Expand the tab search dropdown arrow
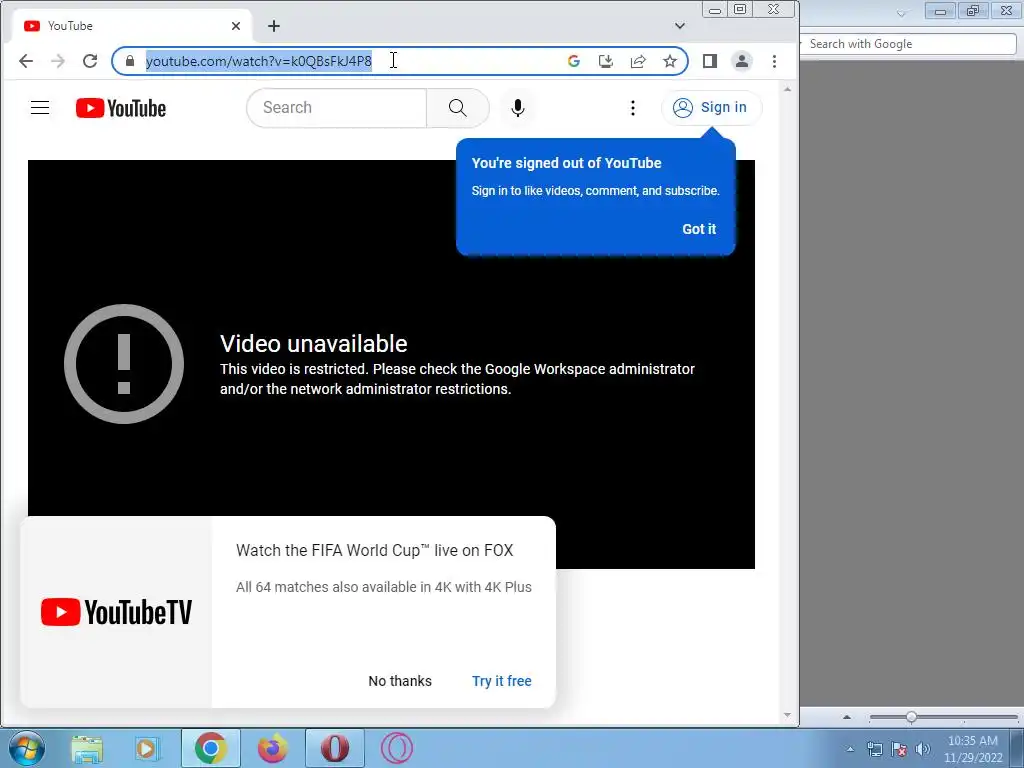This screenshot has width=1024, height=768. point(680,25)
